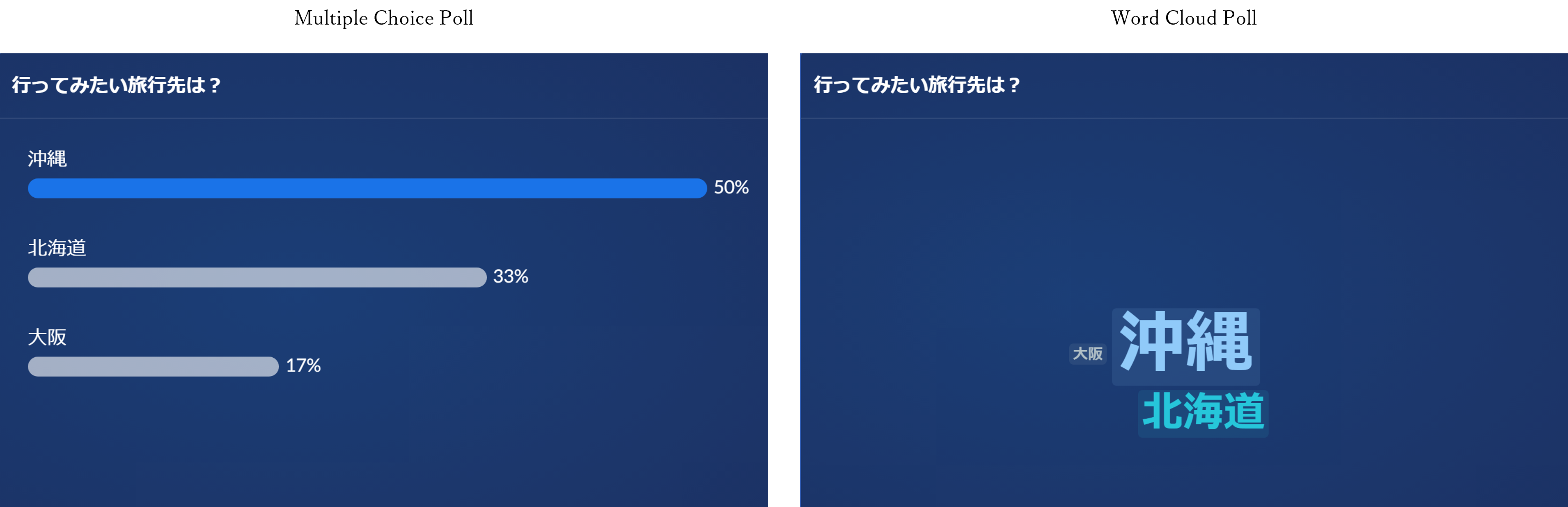This screenshot has width=1568, height=507.
Task: Click the left poll question title
Action: click(x=116, y=85)
